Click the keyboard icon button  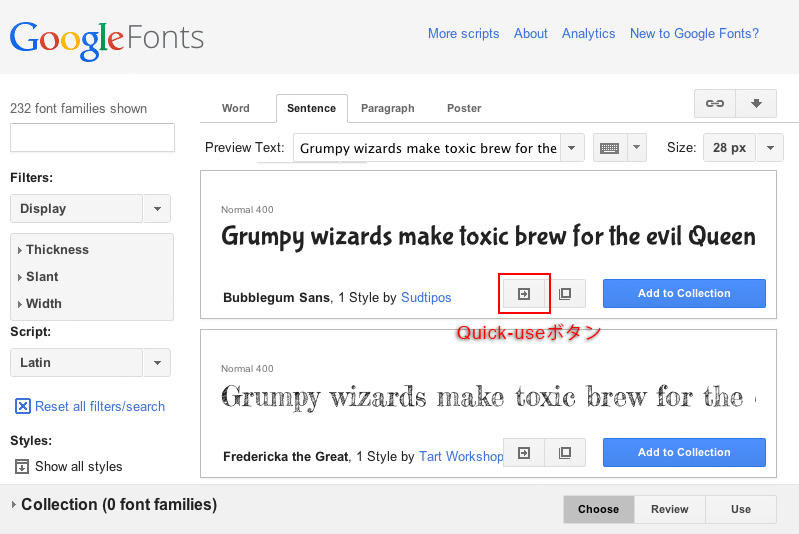609,148
